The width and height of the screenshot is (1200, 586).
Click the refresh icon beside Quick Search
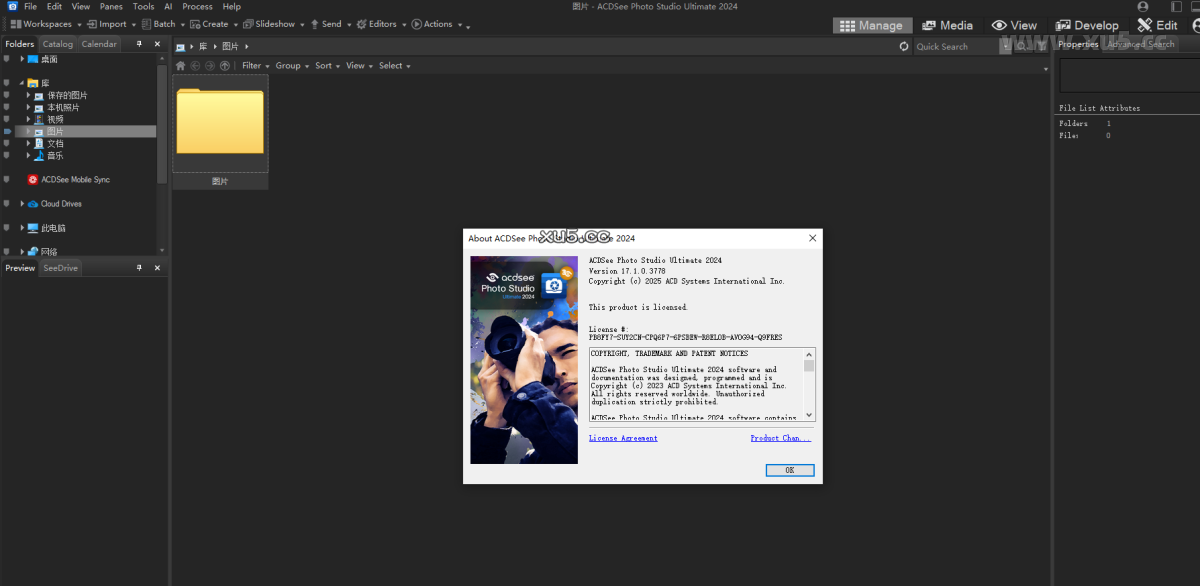[904, 46]
